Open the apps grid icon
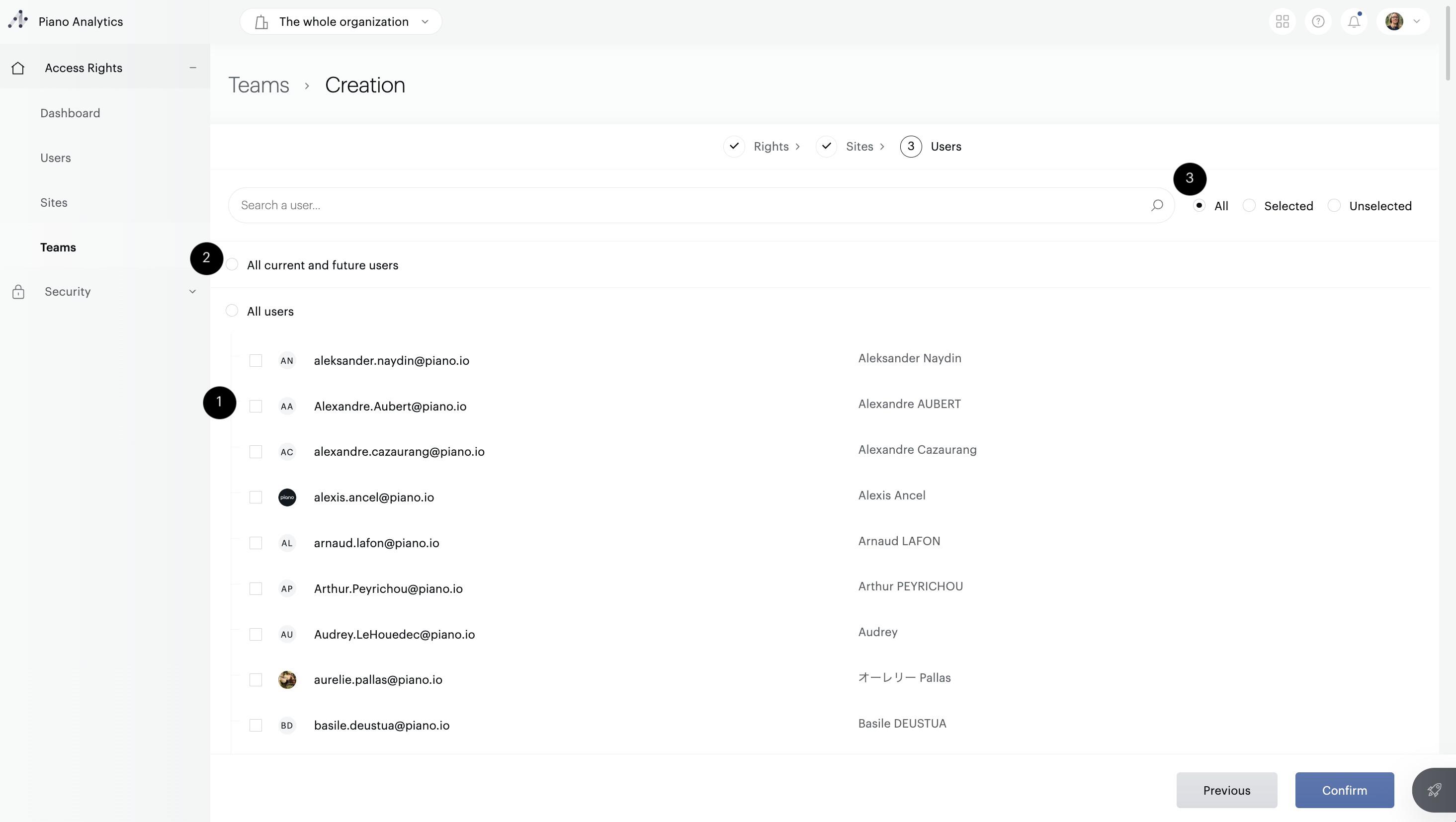 (x=1282, y=21)
